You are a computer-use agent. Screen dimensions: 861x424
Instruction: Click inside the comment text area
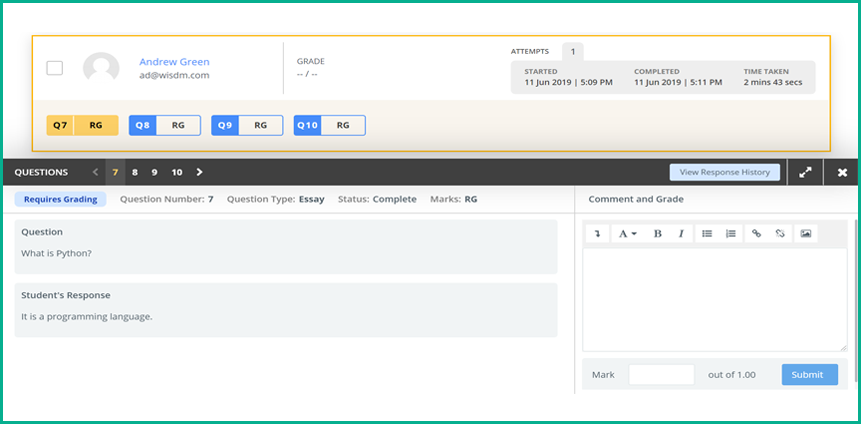[x=714, y=300]
